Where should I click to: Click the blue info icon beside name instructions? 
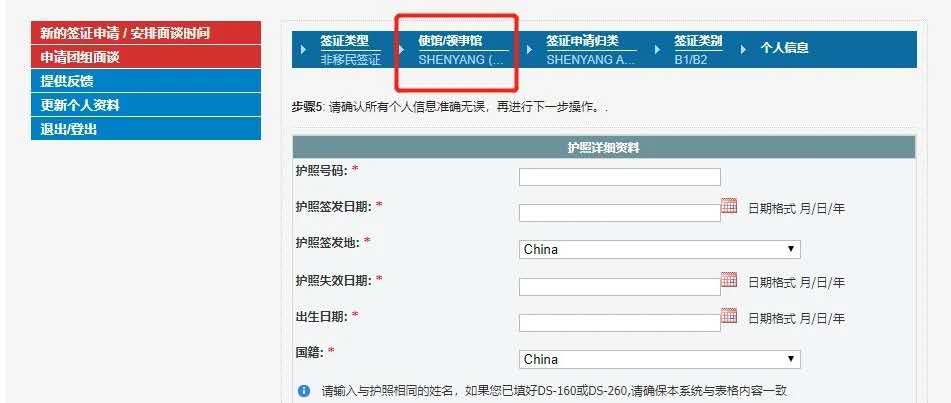pos(304,391)
